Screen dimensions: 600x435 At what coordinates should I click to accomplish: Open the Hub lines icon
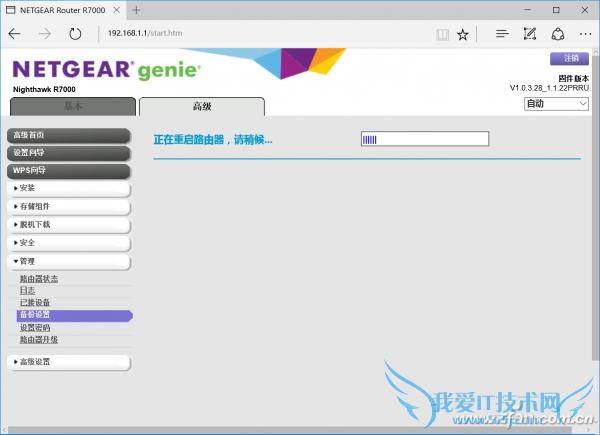(x=502, y=34)
